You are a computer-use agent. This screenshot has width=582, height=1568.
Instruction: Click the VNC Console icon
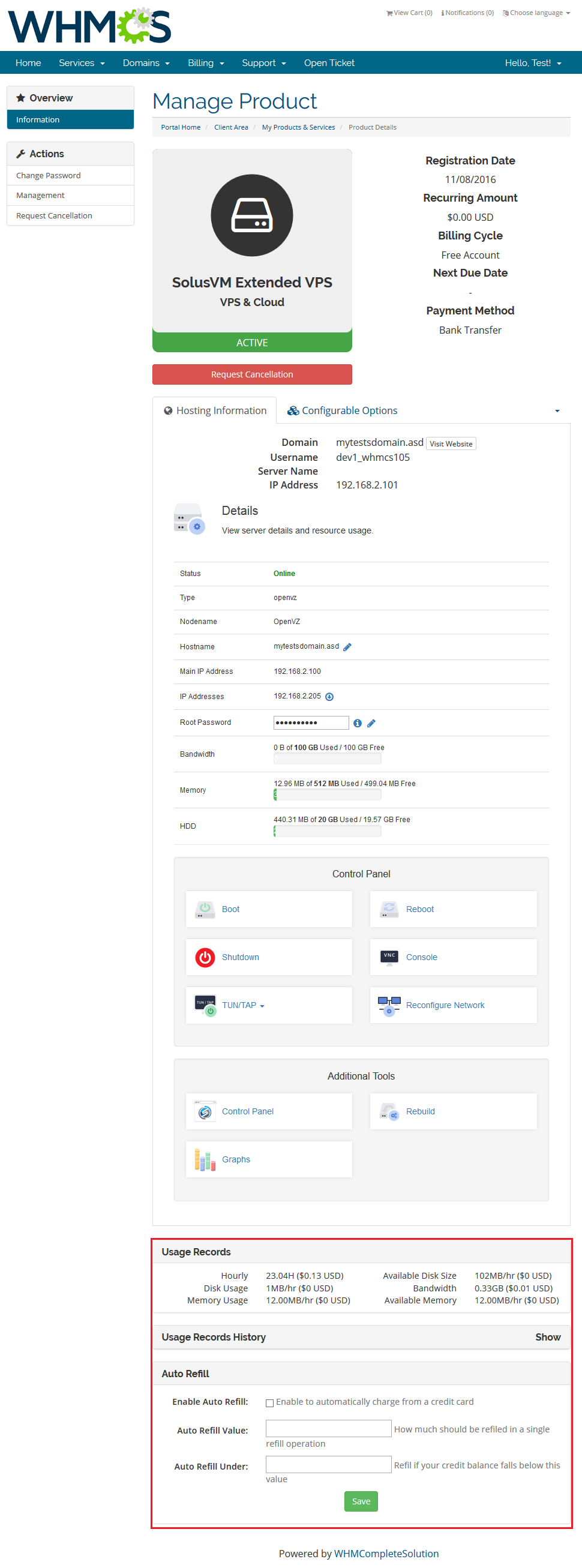(x=389, y=957)
